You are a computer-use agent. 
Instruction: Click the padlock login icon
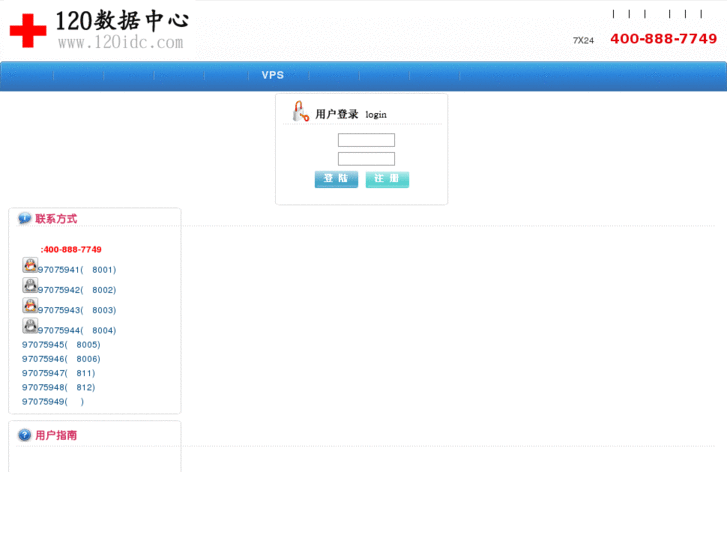[300, 111]
